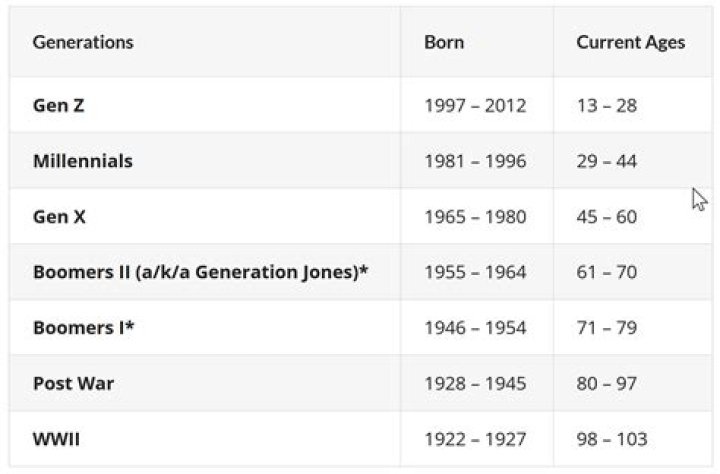The image size is (720, 474).
Task: Click the age range 61 – 70
Action: pyautogui.click(x=606, y=272)
